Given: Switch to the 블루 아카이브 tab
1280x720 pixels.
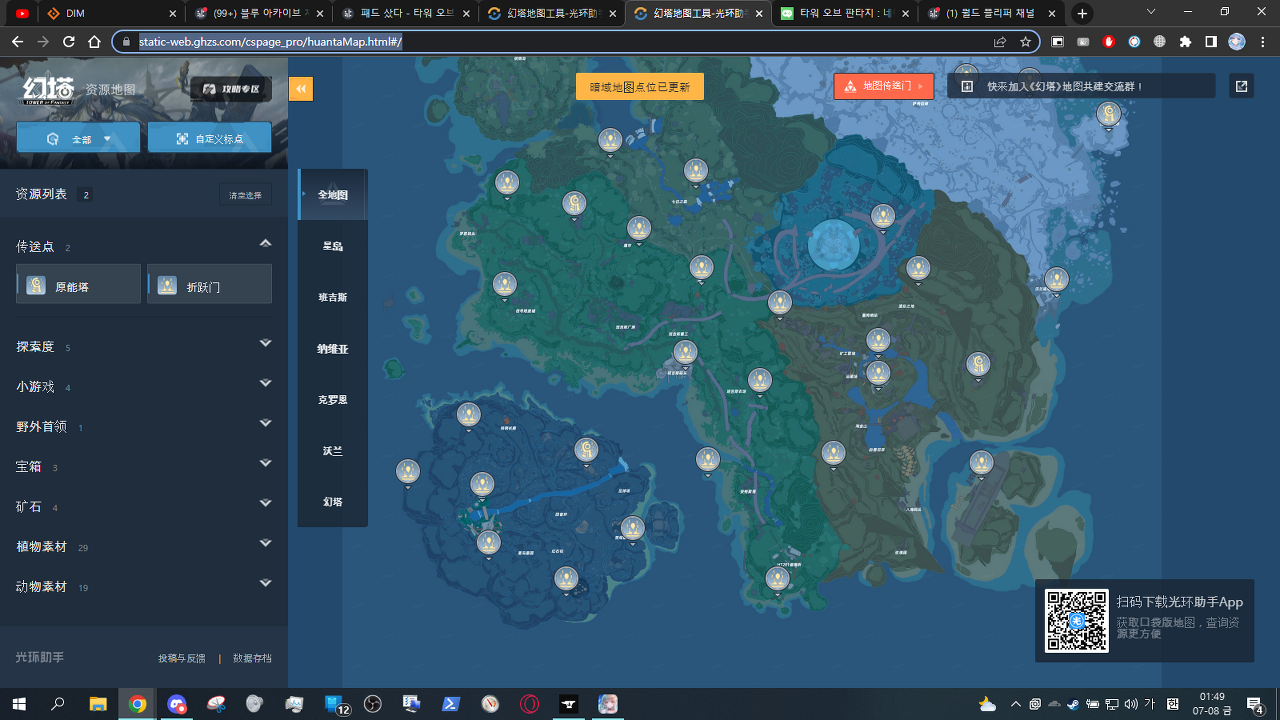Looking at the screenshot, I should [x=258, y=14].
